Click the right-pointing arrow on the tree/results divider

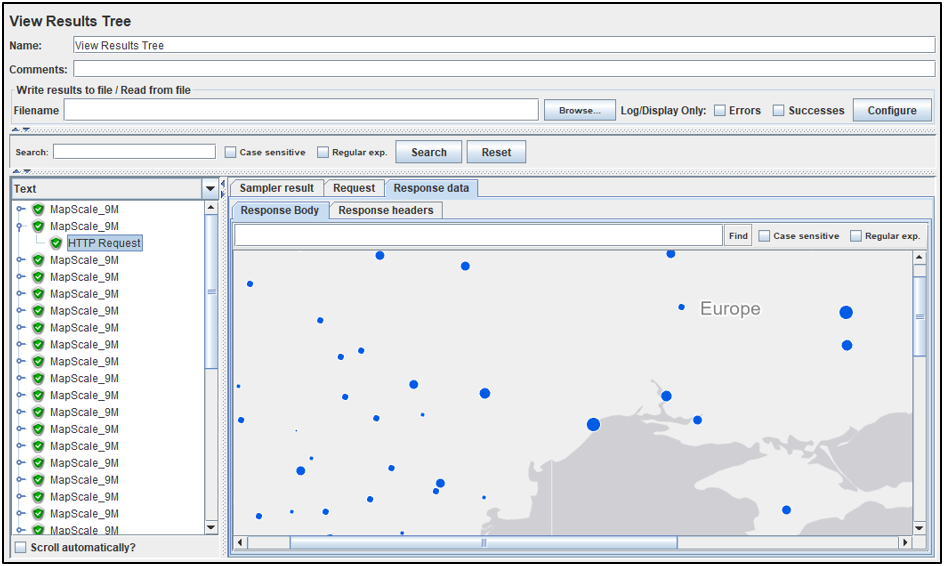(223, 194)
